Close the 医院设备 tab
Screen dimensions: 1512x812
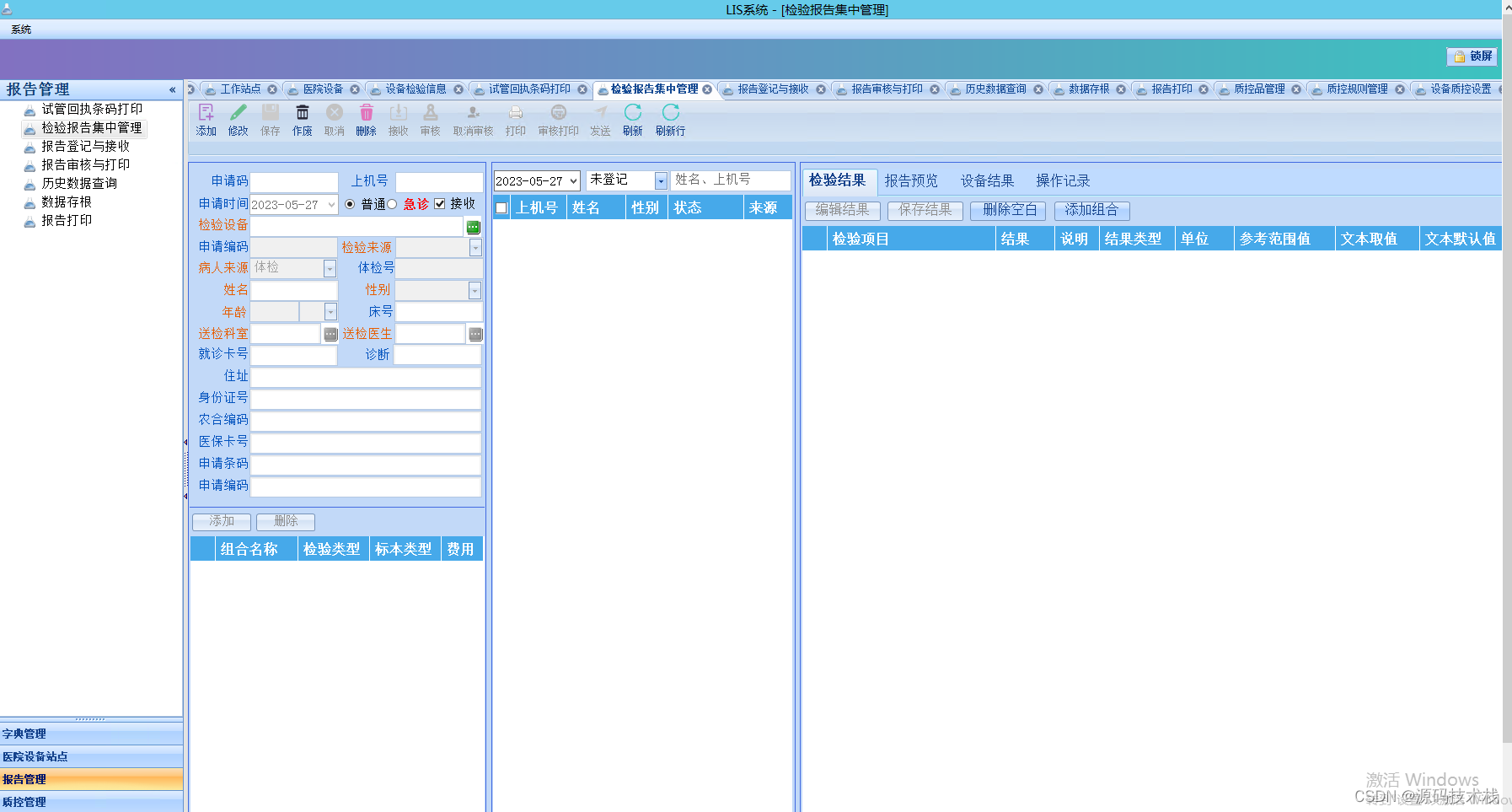pos(355,89)
